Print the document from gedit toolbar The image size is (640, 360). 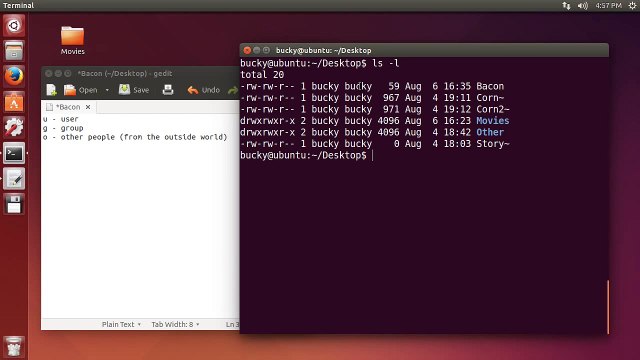[x=168, y=90]
